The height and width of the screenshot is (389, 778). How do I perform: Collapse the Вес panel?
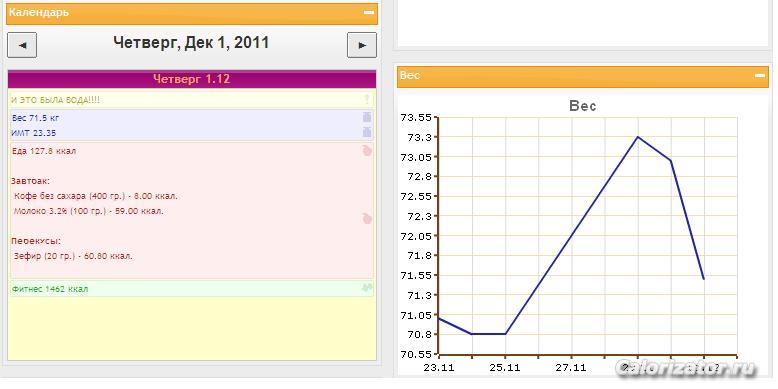point(760,76)
